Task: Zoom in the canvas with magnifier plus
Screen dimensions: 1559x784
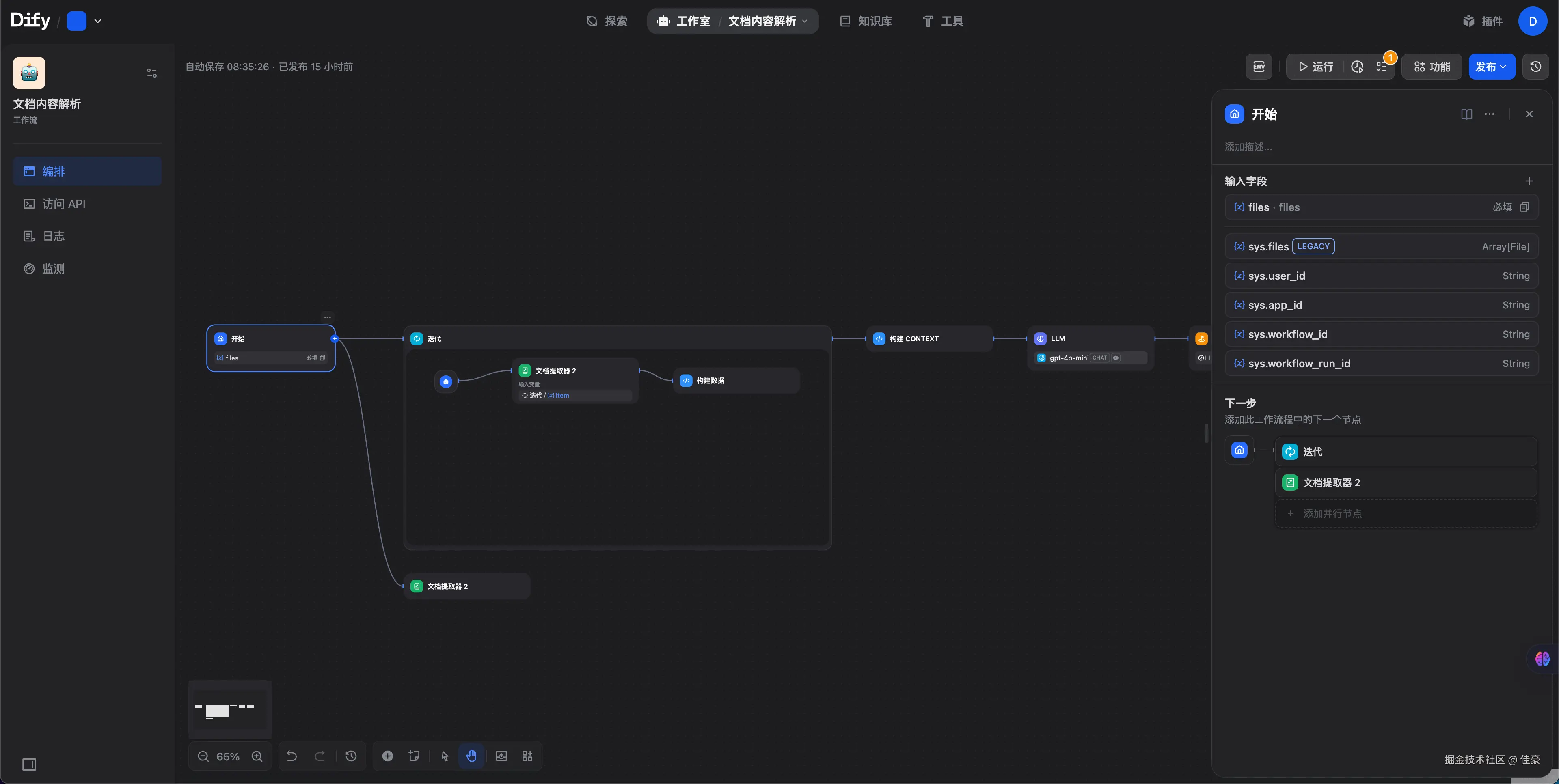Action: click(257, 756)
